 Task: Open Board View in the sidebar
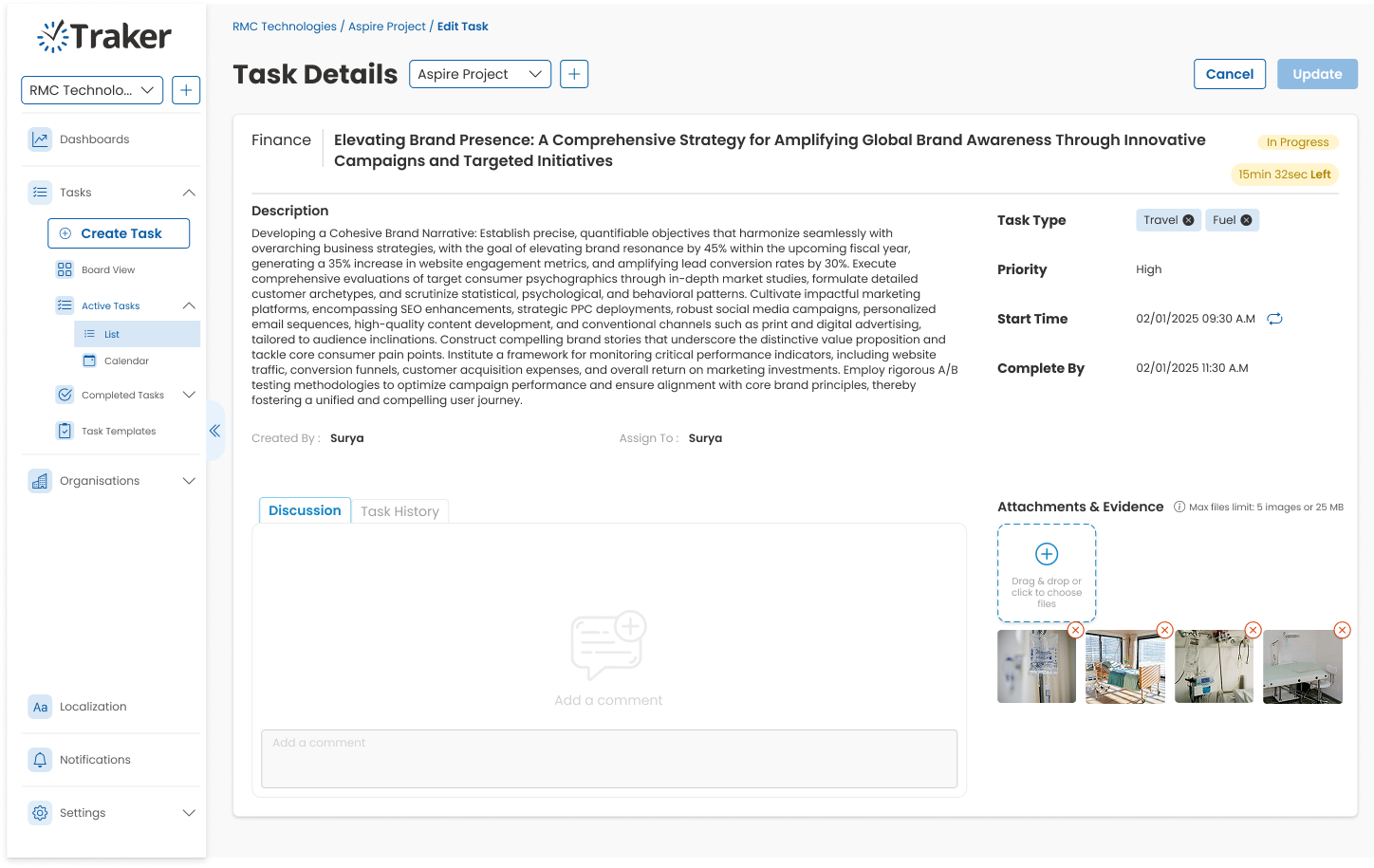point(108,270)
